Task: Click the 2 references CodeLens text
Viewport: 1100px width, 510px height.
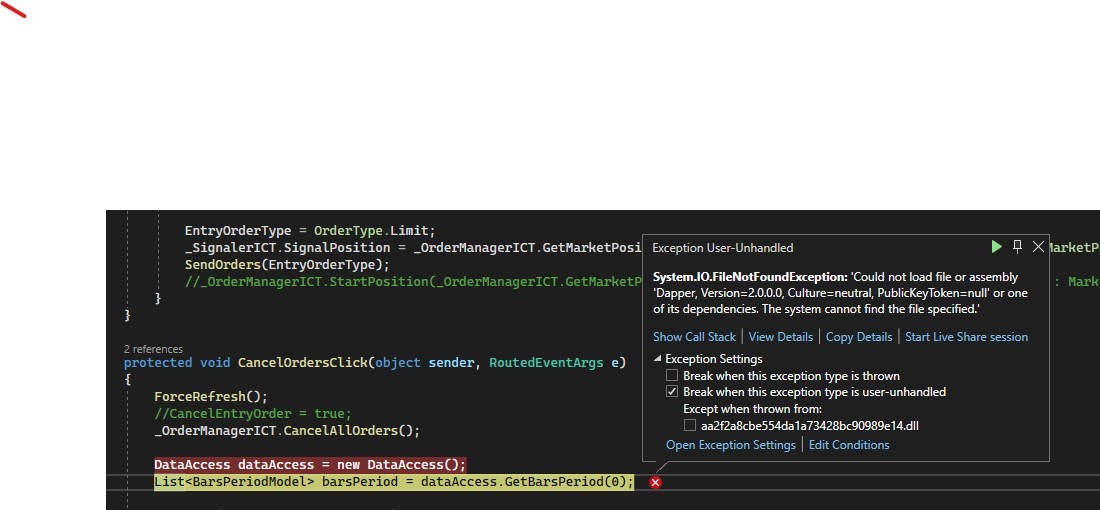Action: pos(153,349)
